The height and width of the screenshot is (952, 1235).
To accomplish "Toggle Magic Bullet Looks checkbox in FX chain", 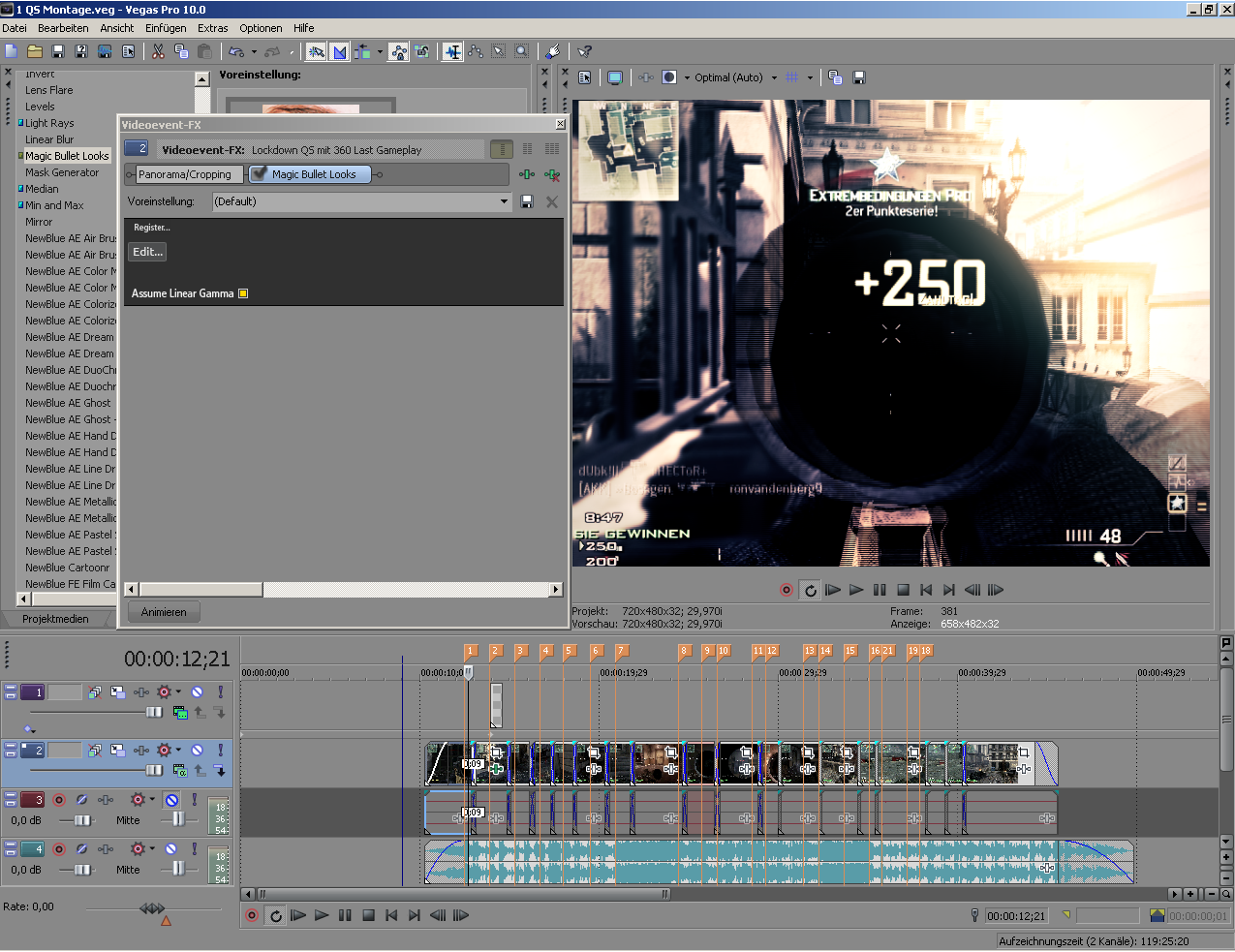I will 260,174.
